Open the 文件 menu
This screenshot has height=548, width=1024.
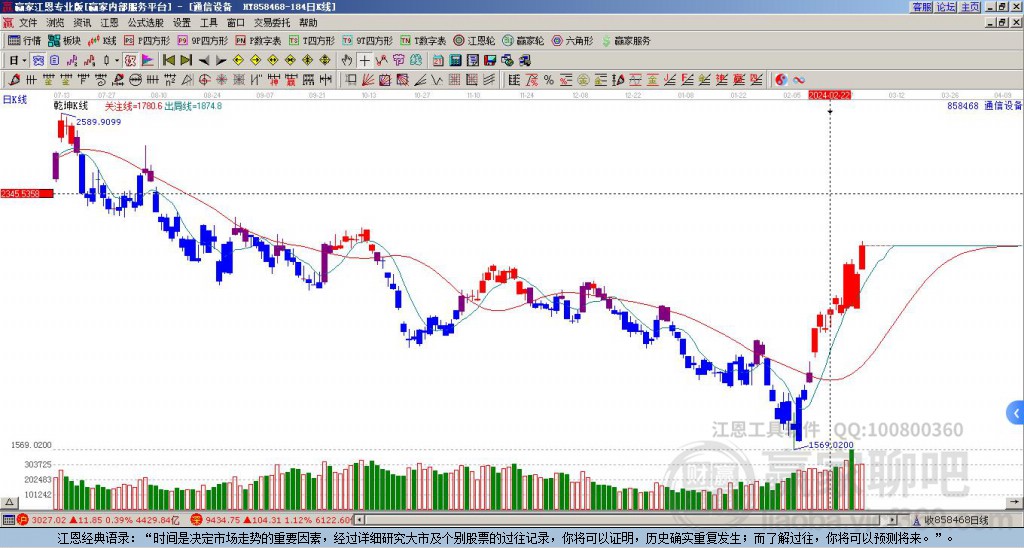(27, 23)
